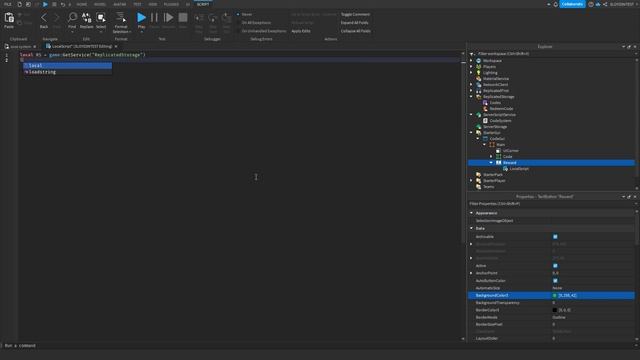Image resolution: width=640 pixels, height=360 pixels.
Task: Switch to the AVATAR ribbon tab
Action: (120, 4)
